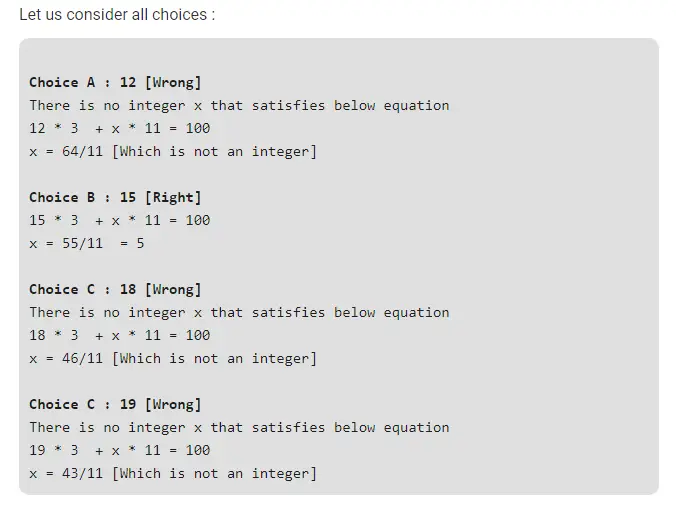Click the '[Wrong]' label beside Choice A
The image size is (676, 511).
coord(173,82)
